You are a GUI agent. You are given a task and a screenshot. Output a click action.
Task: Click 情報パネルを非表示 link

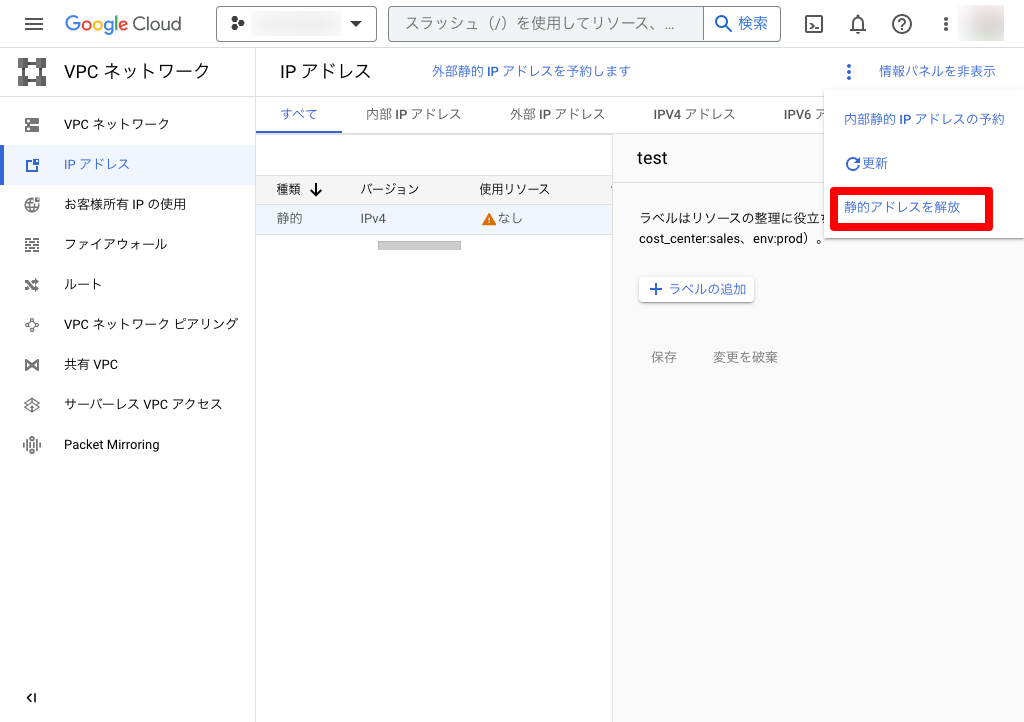pos(936,71)
